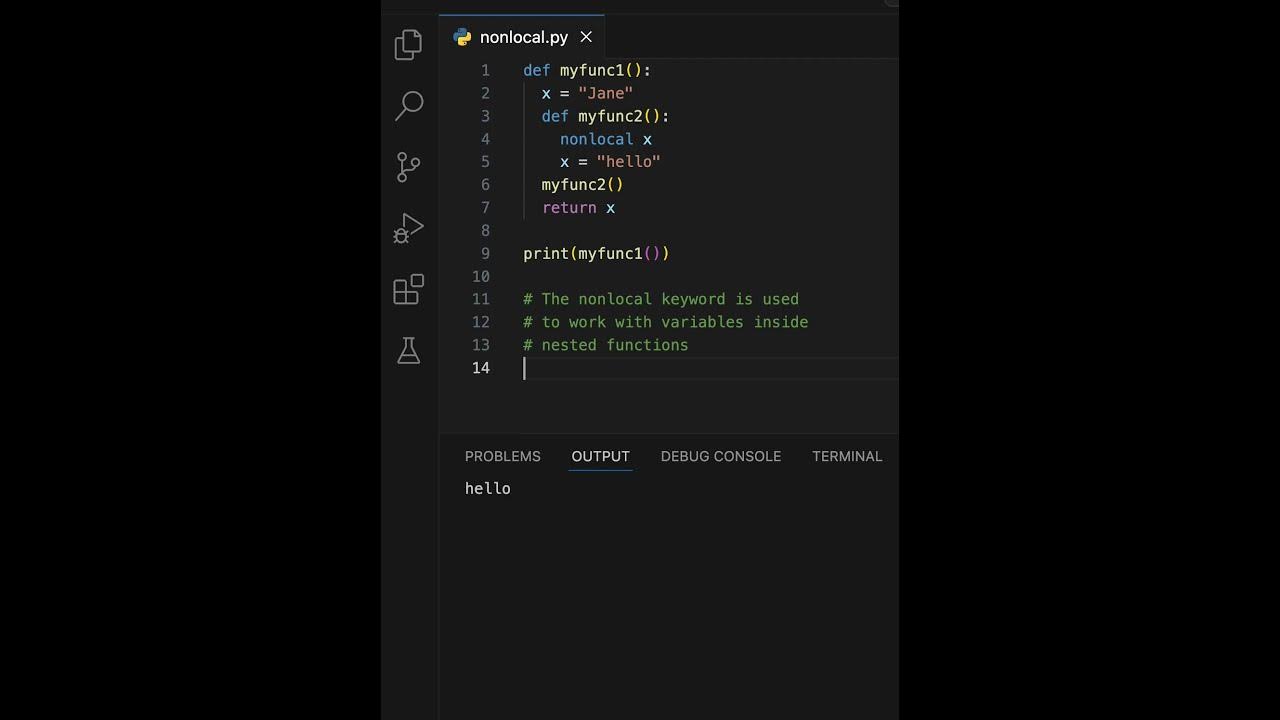Click the 'return x' line of code
Viewport: 1280px width, 720px height.
click(x=578, y=208)
